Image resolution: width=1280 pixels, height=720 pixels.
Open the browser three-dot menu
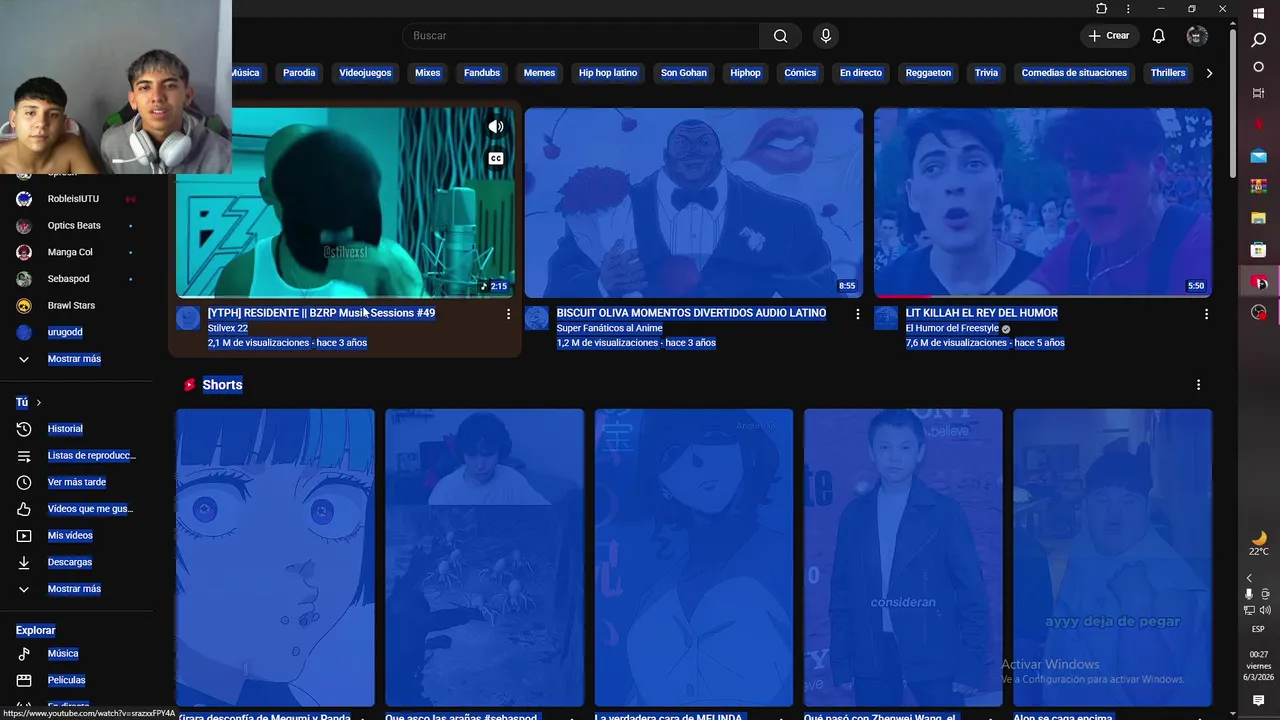(x=1128, y=8)
